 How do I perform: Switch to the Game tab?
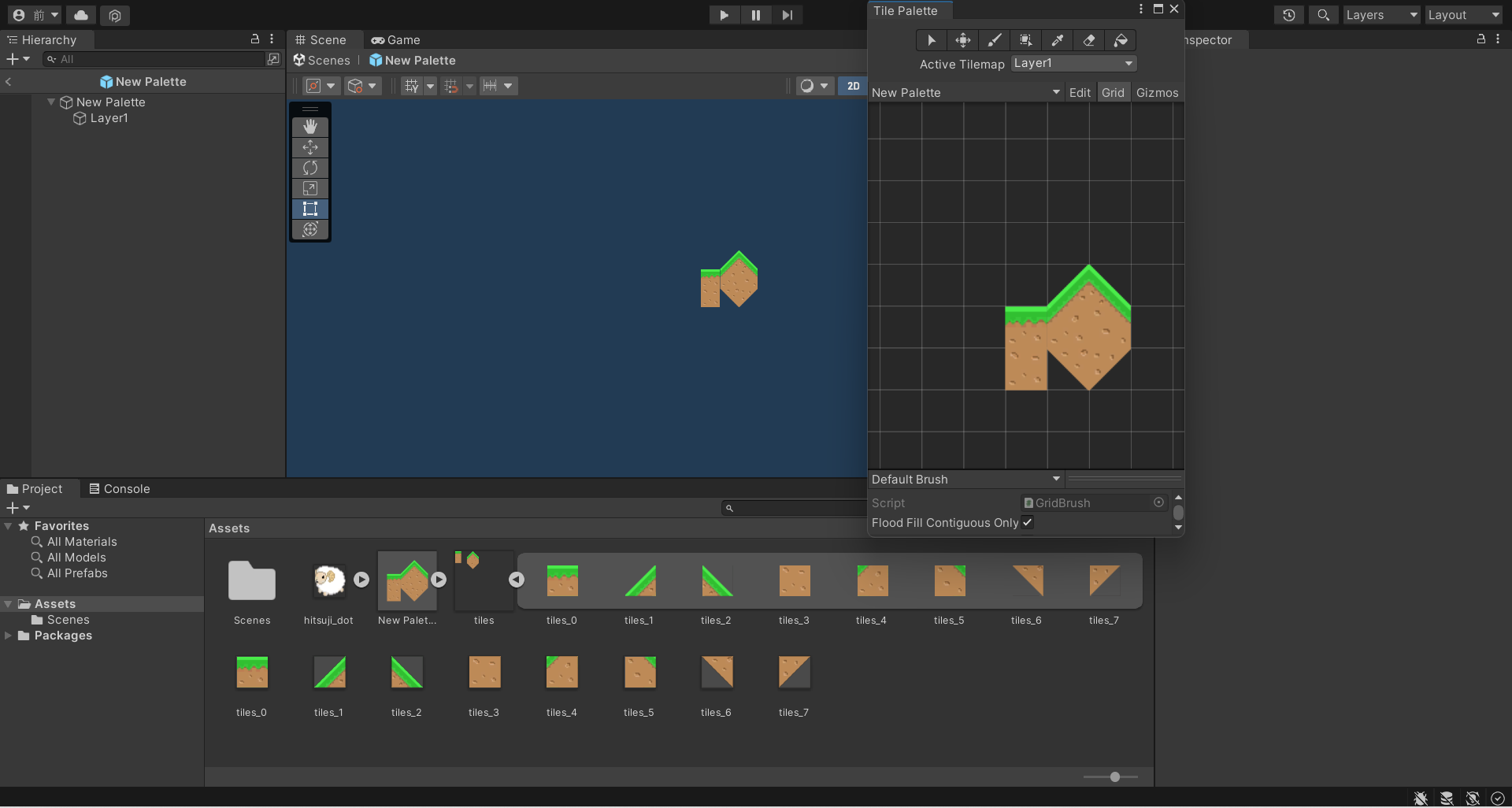[396, 40]
